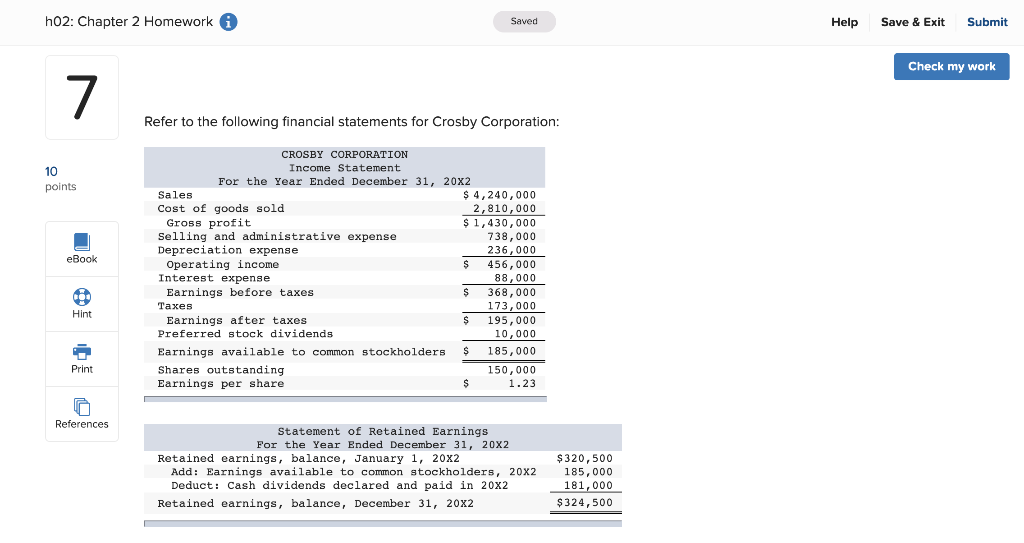The width and height of the screenshot is (1024, 543).
Task: Click the Deduct: Cash dividends value 181,000
Action: (588, 485)
